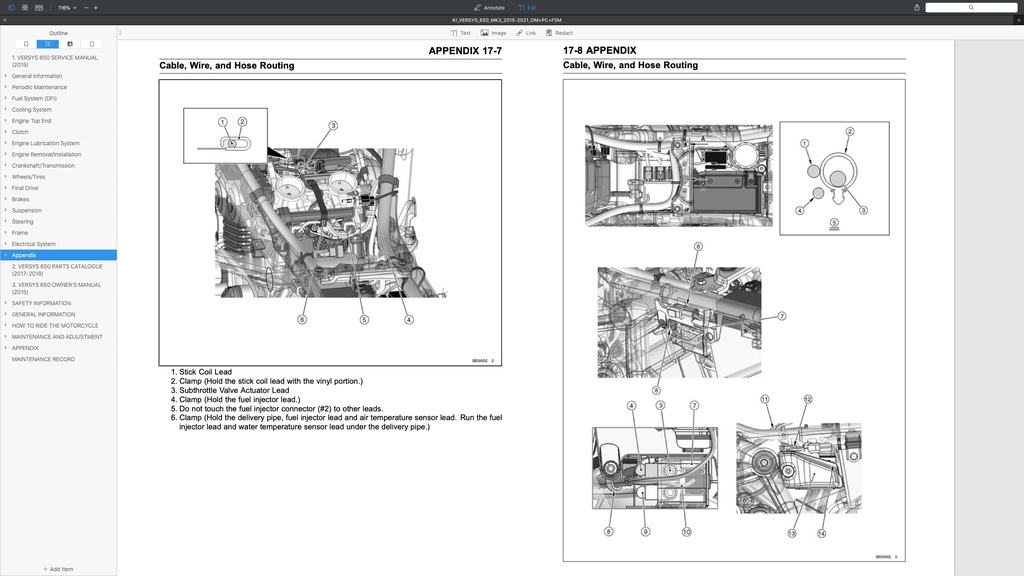Show page thumbnails sidebar tab

(x=92, y=44)
